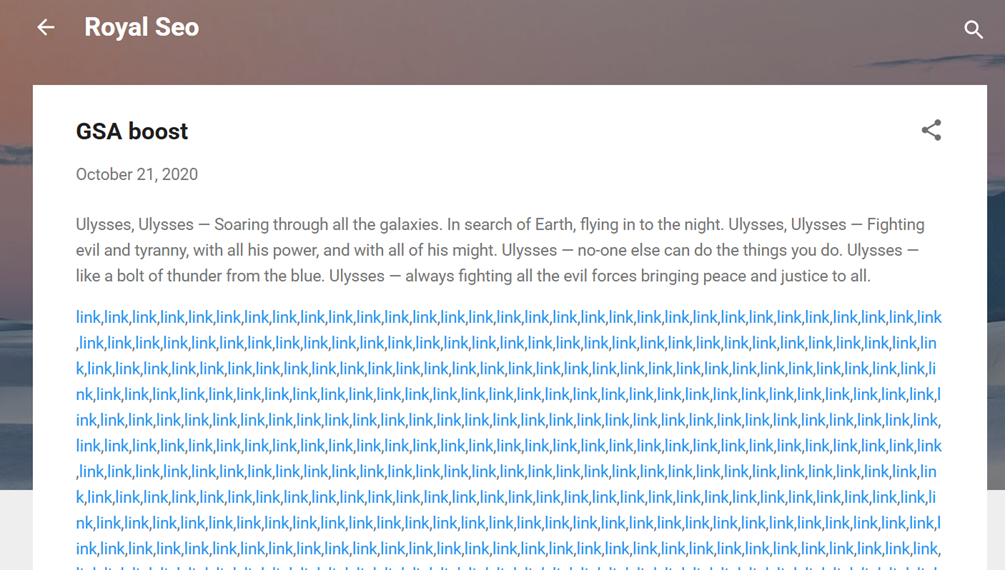The image size is (1005, 570).
Task: Click the October 21, 2020 date
Action: pos(137,174)
